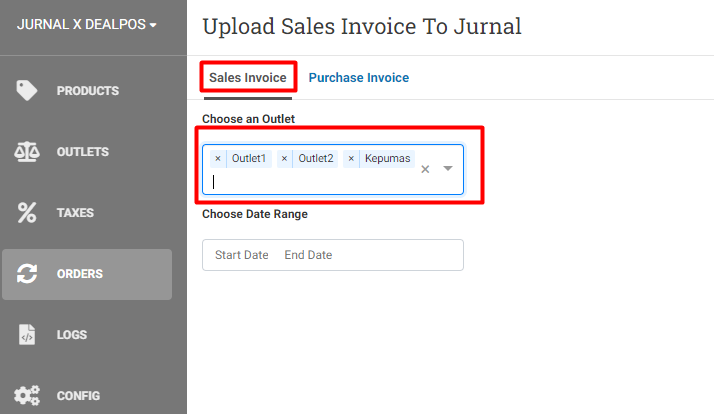The image size is (714, 414).
Task: Remove Kepumas tag from selection
Action: click(x=351, y=158)
